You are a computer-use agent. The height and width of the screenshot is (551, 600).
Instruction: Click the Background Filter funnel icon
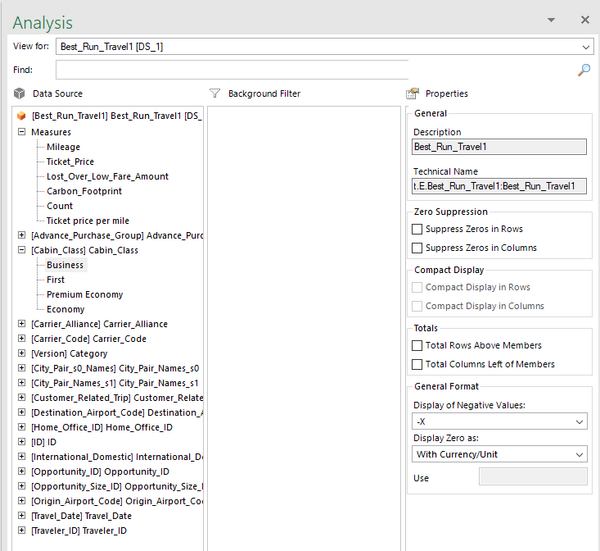pos(215,93)
